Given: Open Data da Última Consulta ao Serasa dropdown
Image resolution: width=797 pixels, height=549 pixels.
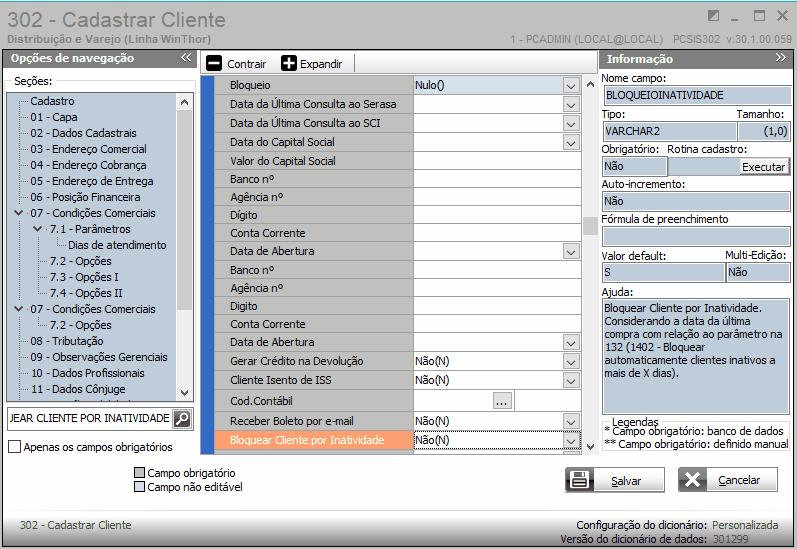Looking at the screenshot, I should coord(571,105).
